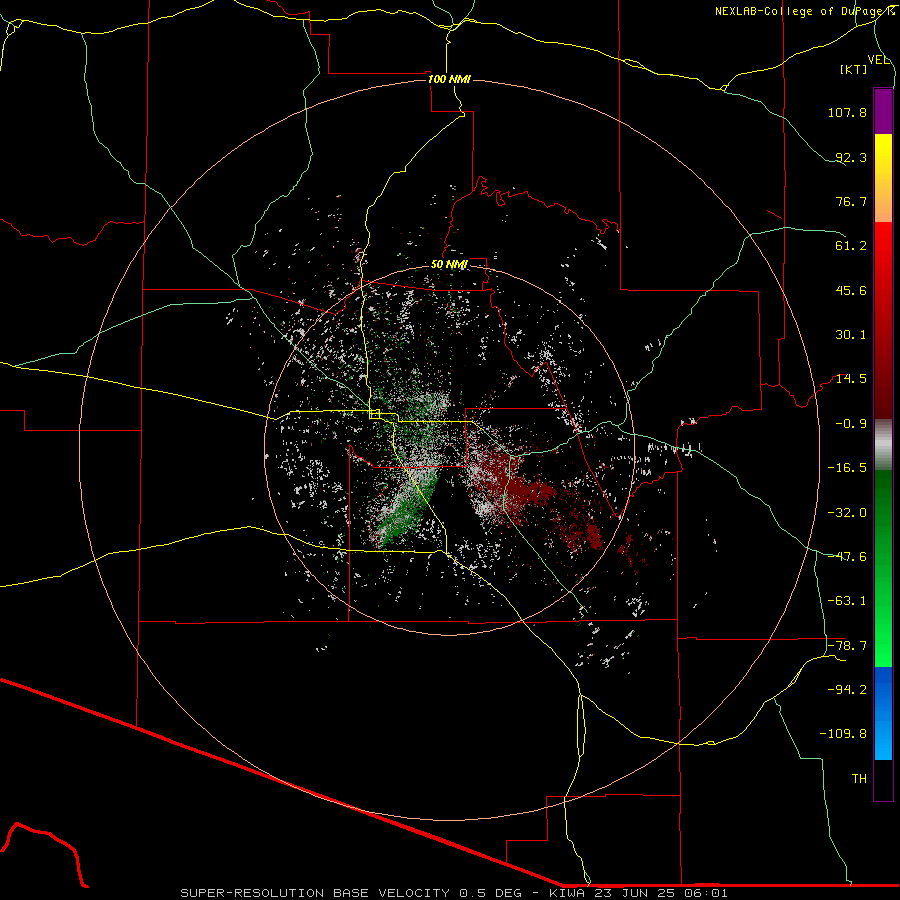
Task: Click the -109.8 velocity scale value
Action: (x=843, y=734)
